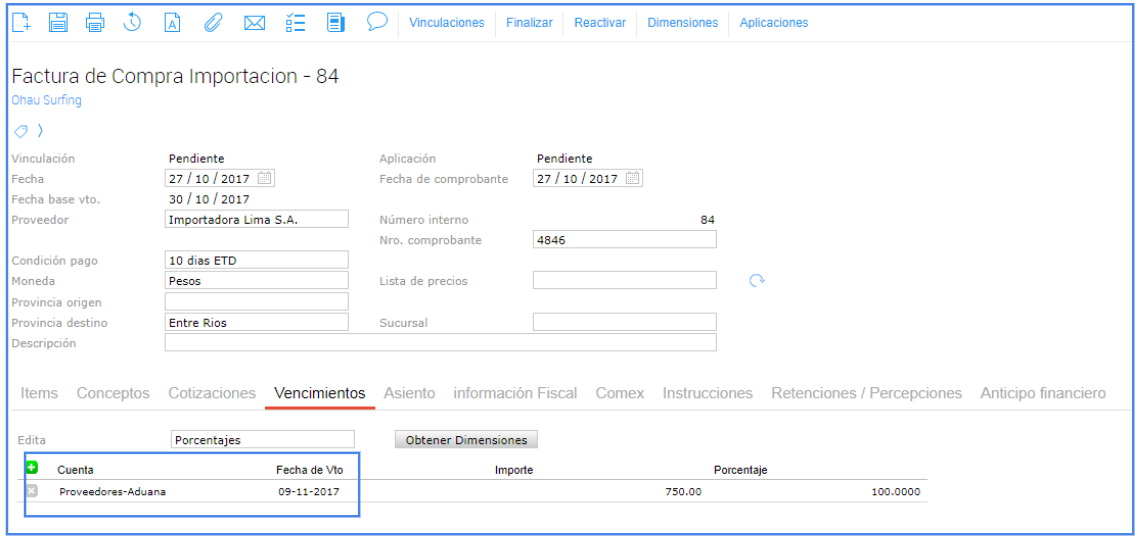Switch to the Asiento tab
The width and height of the screenshot is (1142, 537).
tap(409, 393)
